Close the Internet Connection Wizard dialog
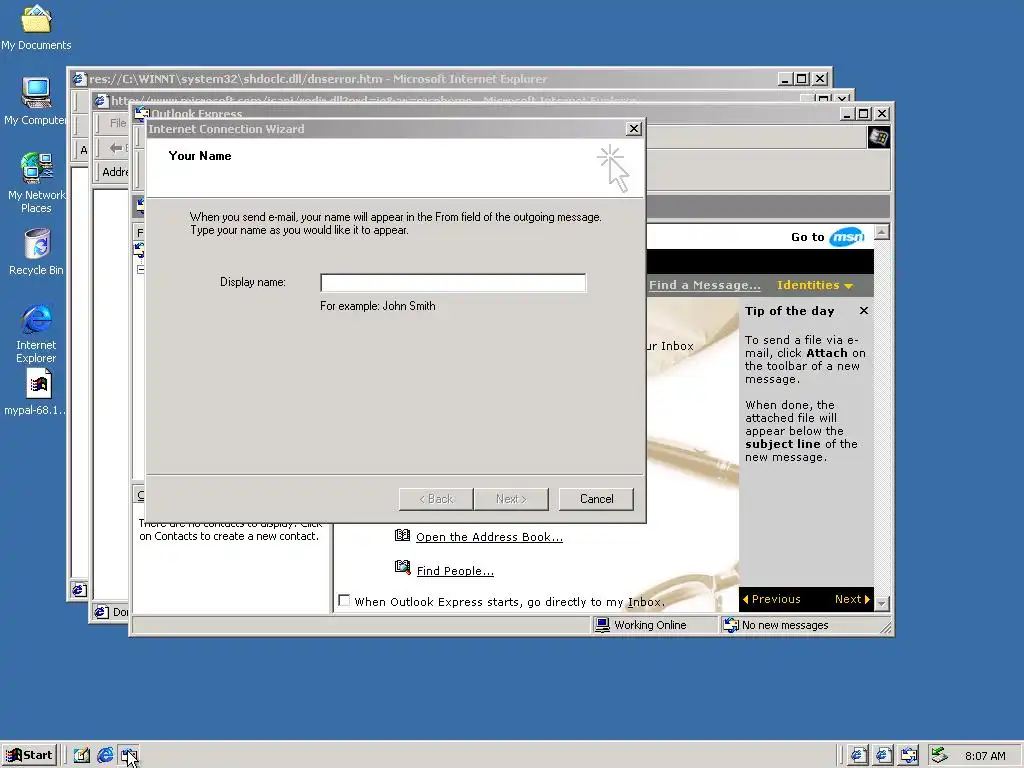This screenshot has width=1024, height=768. [x=633, y=129]
